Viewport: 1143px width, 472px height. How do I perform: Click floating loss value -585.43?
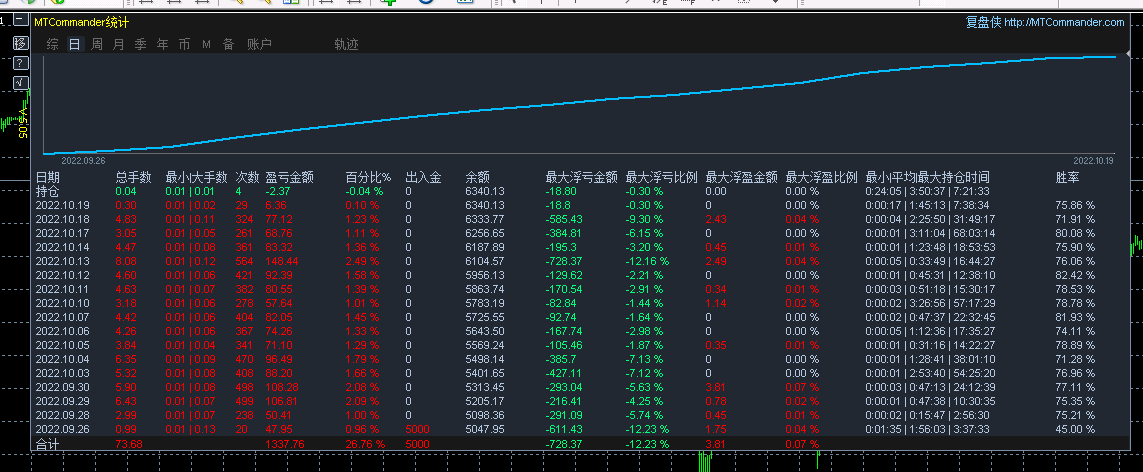click(x=564, y=219)
